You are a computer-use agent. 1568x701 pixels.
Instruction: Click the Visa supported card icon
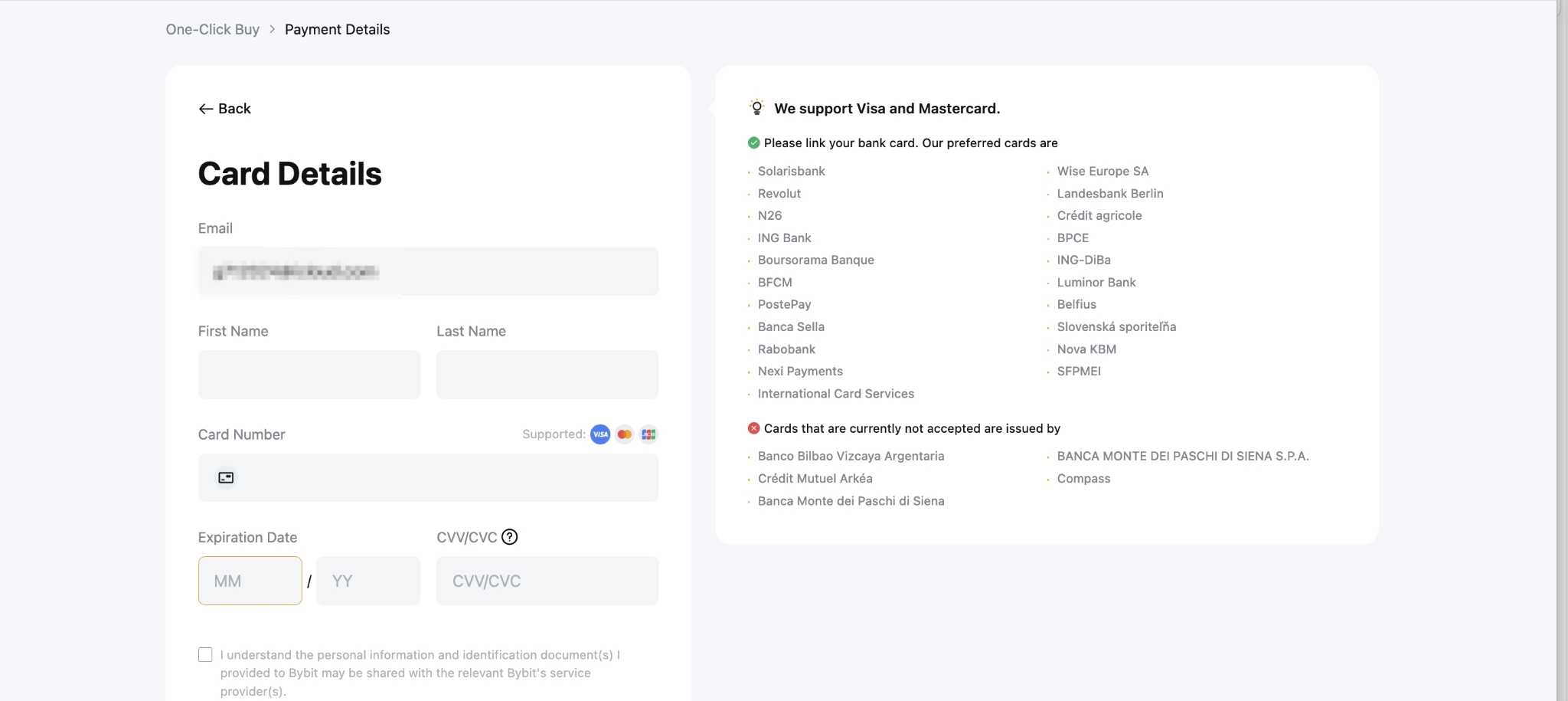coord(600,434)
